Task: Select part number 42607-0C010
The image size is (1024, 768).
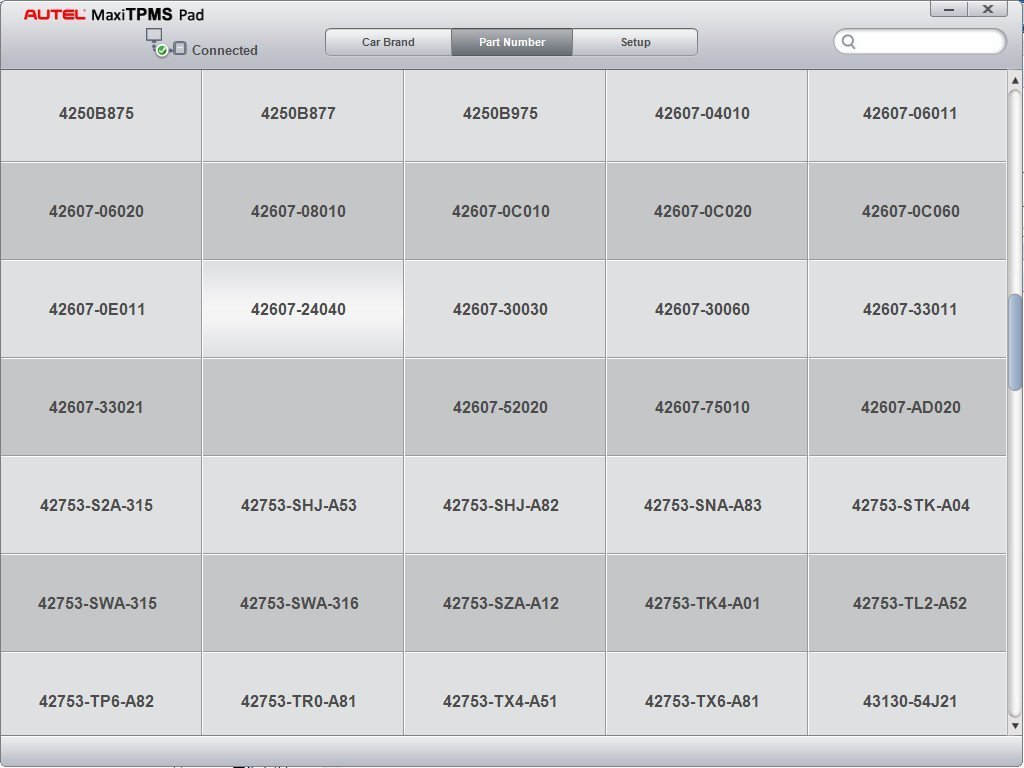Action: 500,212
